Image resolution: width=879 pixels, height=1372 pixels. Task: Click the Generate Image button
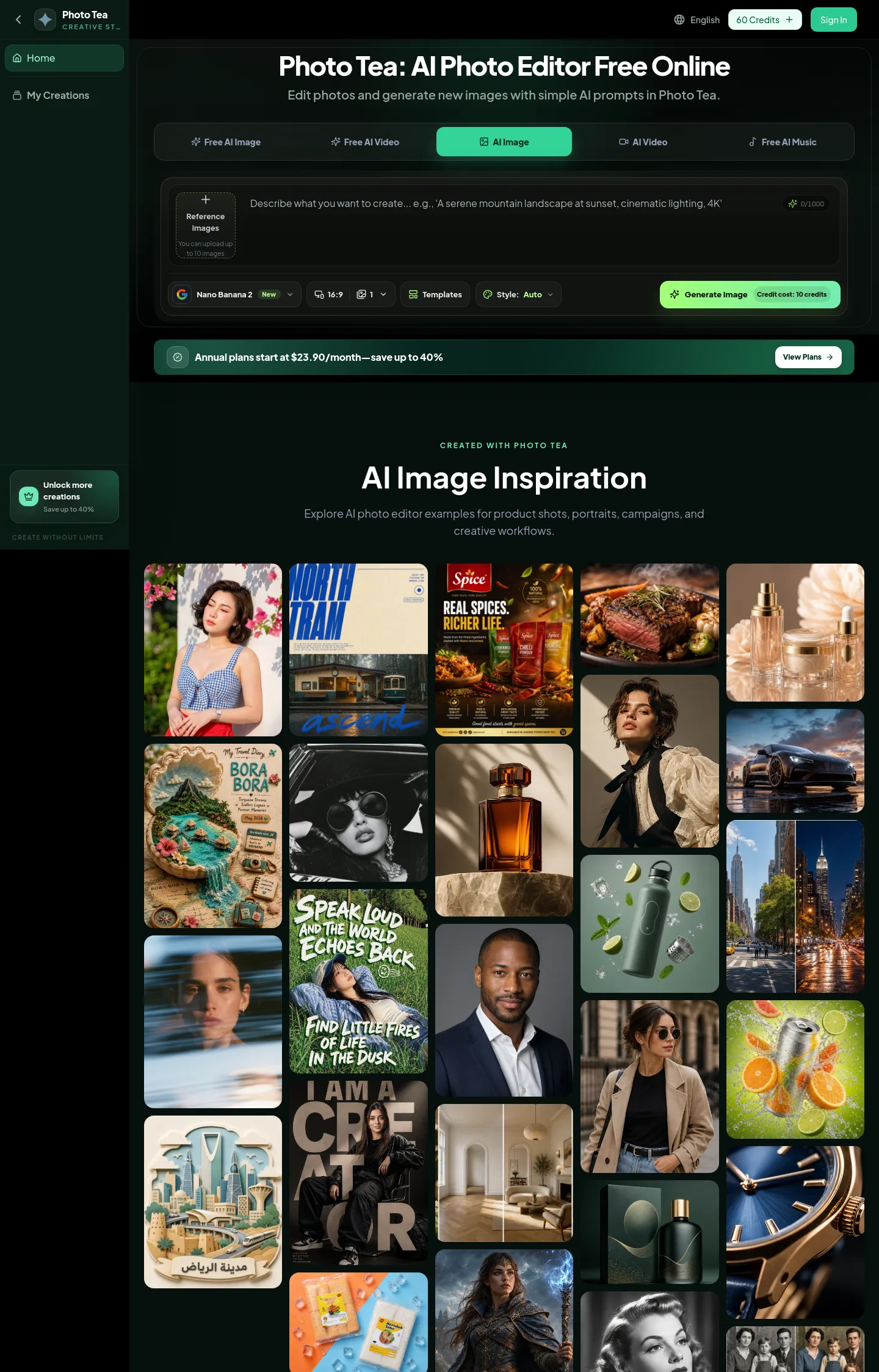click(x=750, y=294)
